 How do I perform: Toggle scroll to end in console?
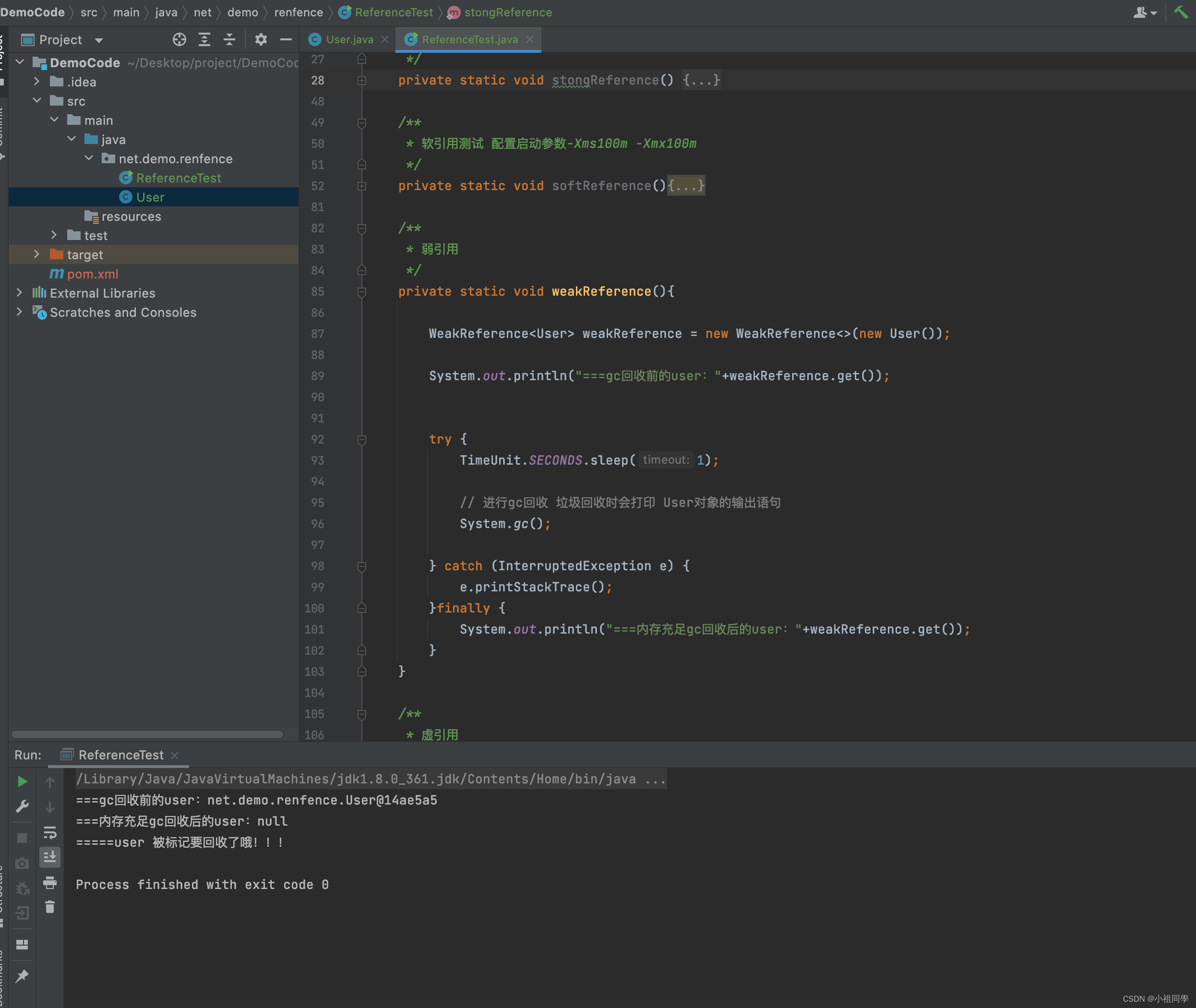[x=50, y=857]
